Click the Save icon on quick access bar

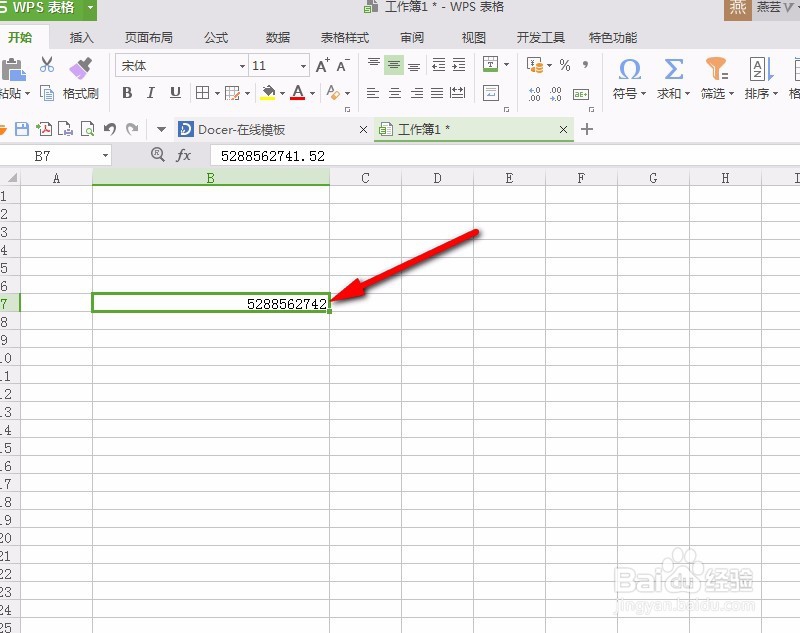click(x=20, y=129)
